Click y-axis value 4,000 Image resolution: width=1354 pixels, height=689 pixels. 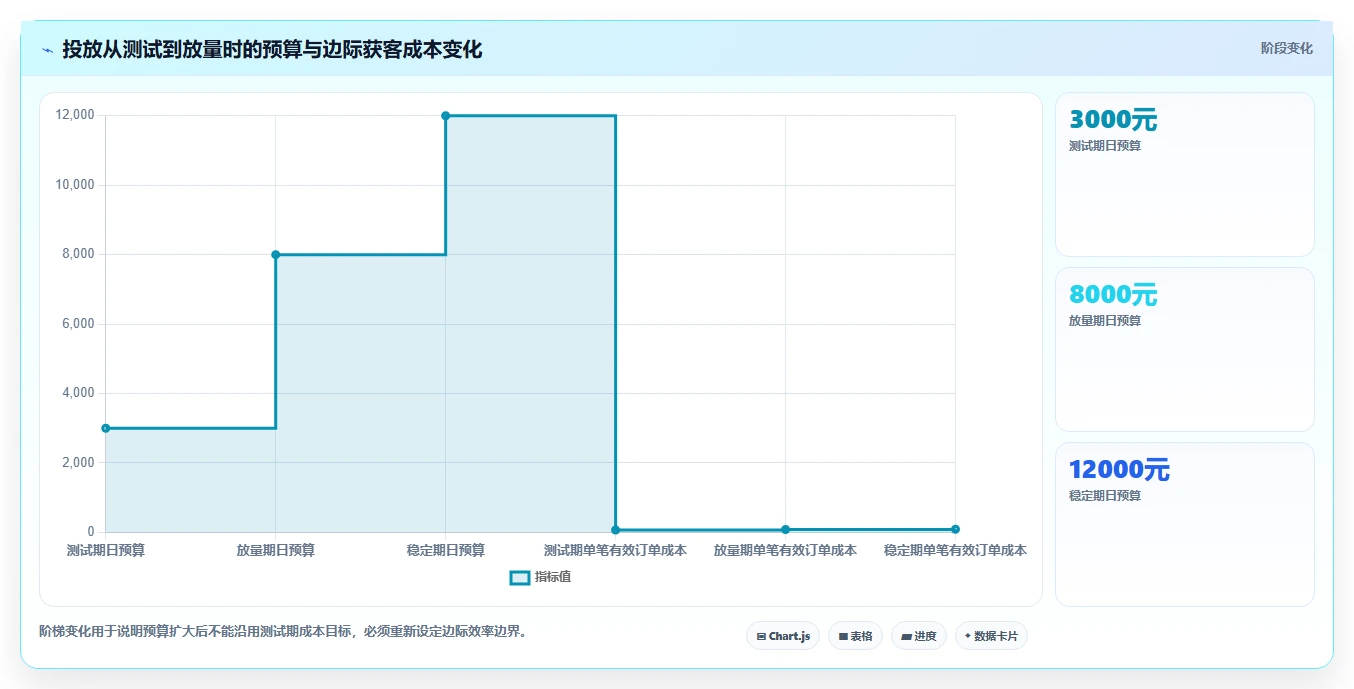78,393
